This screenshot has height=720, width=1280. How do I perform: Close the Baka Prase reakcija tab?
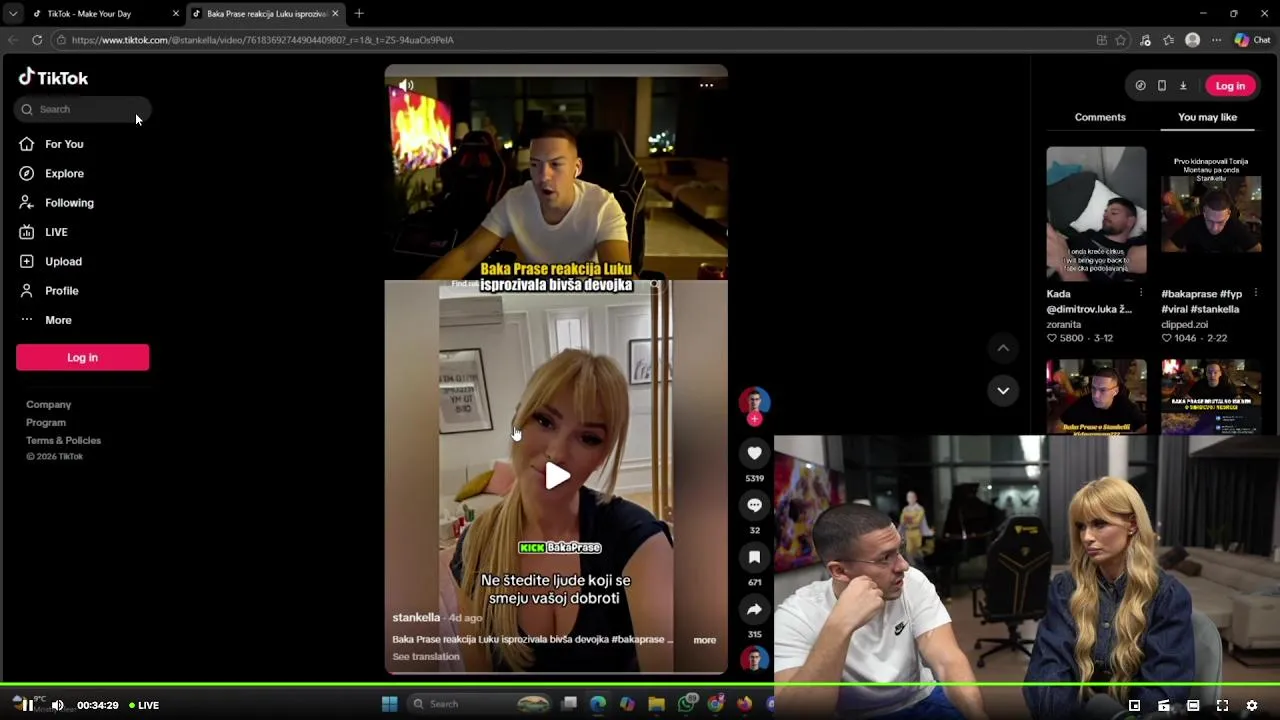pos(335,14)
